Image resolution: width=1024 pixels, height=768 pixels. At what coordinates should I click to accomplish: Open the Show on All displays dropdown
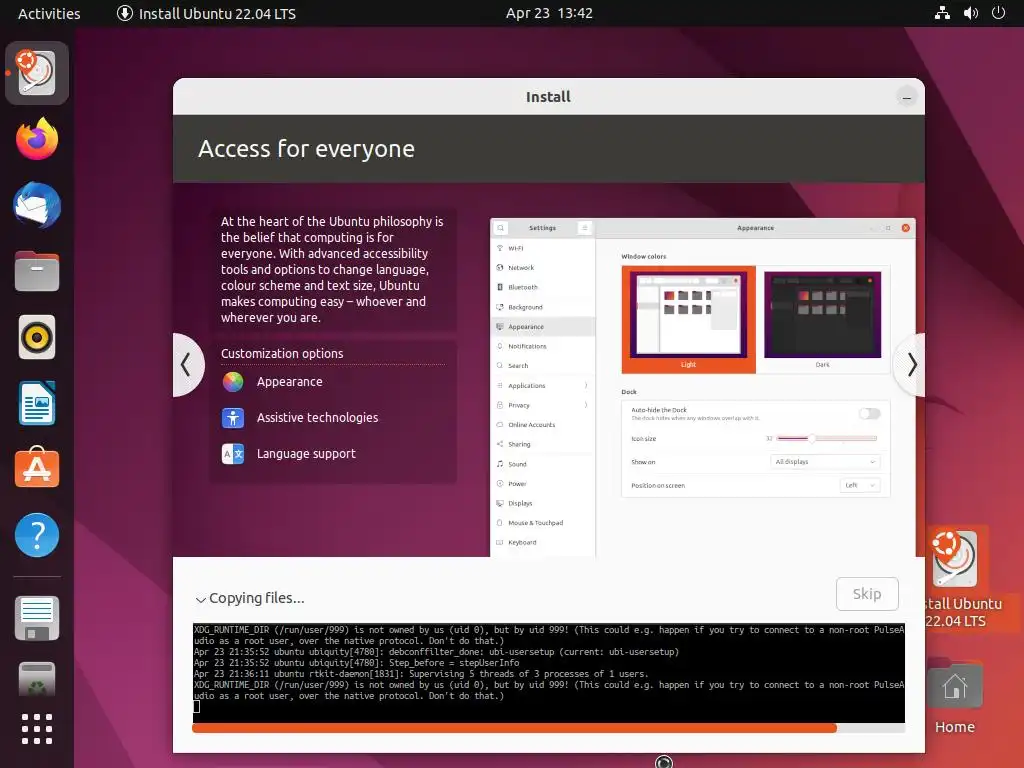click(825, 462)
